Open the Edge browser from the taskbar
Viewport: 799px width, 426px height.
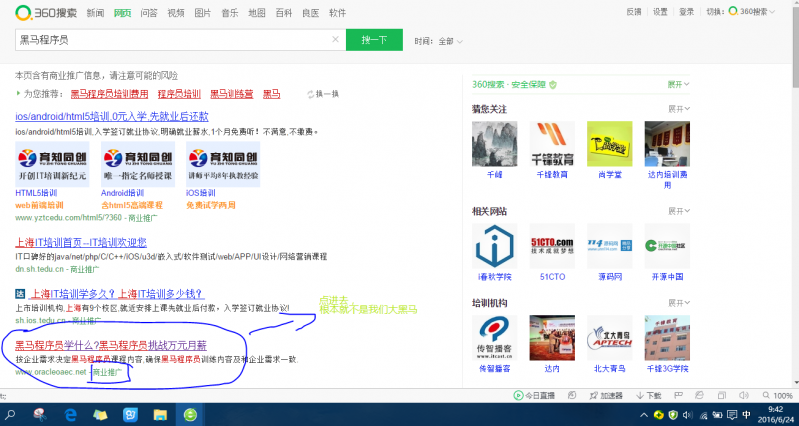point(71,414)
